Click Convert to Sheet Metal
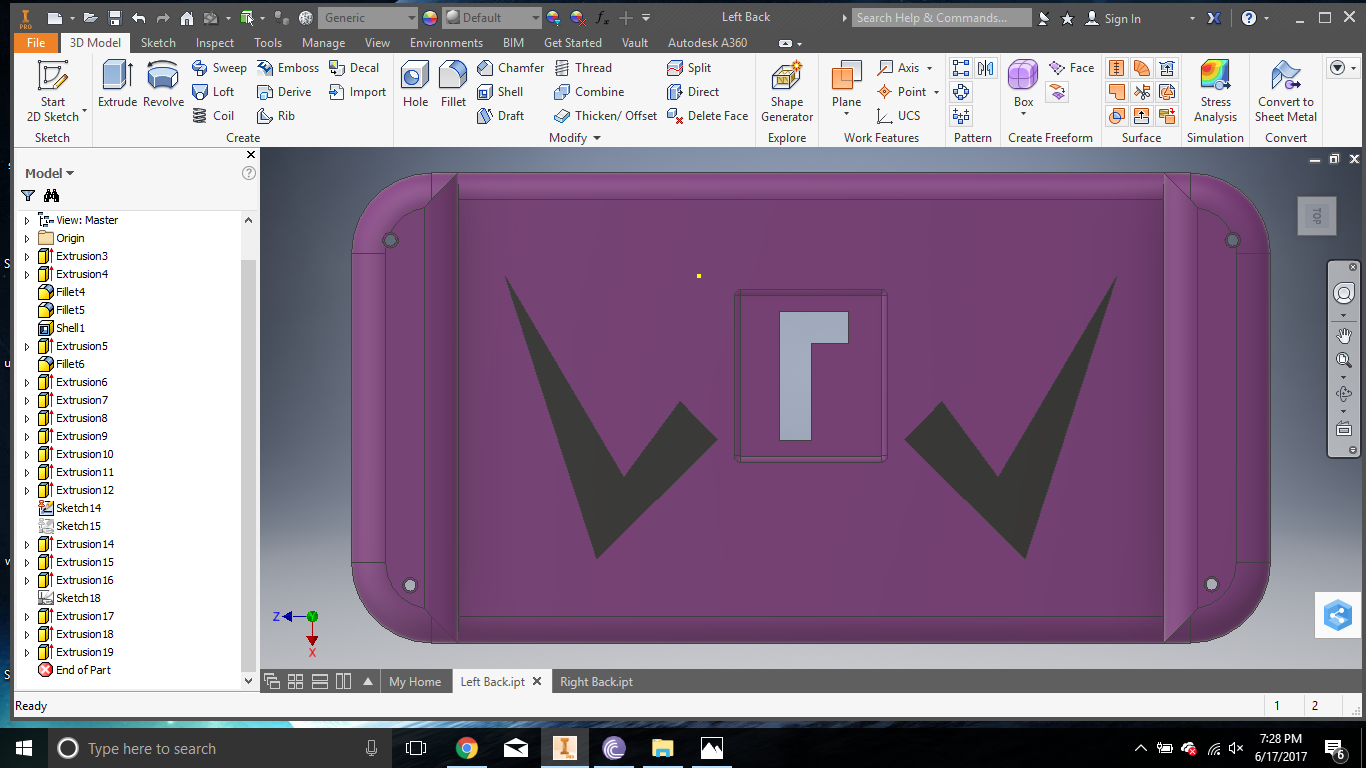This screenshot has width=1366, height=768. click(1286, 91)
